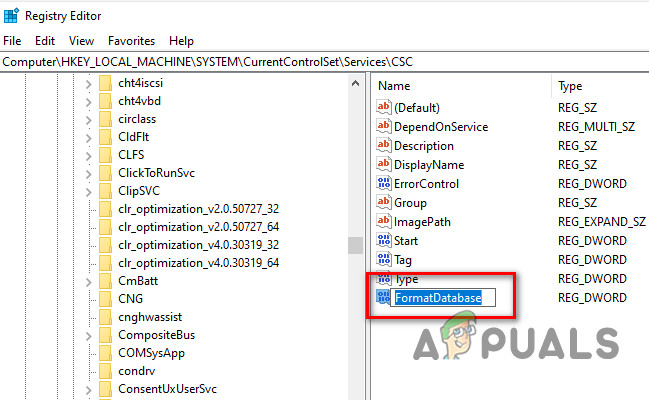
Task: Click REG_DWORD type of FormatDatabase row
Action: click(592, 298)
